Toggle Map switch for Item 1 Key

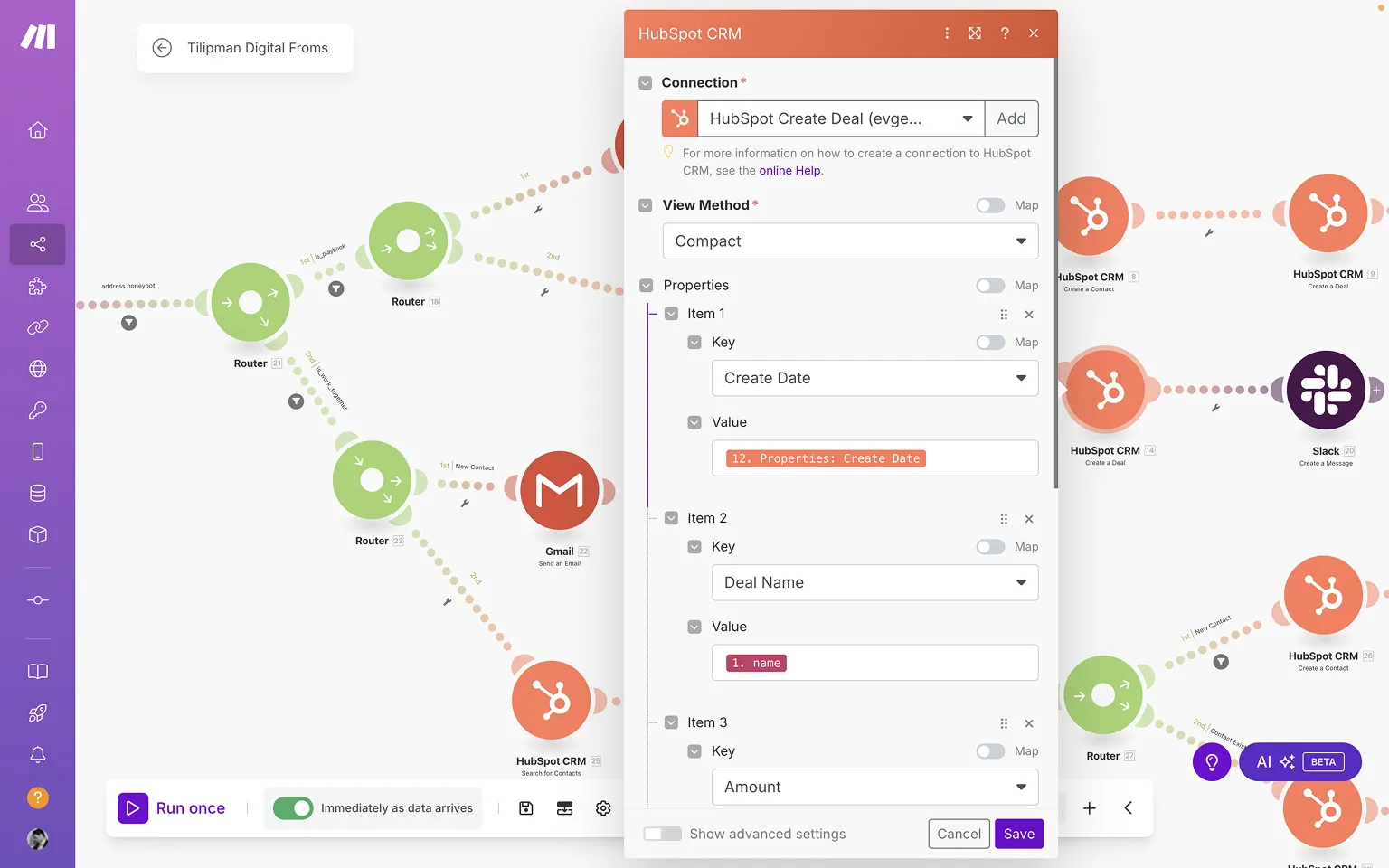[990, 343]
